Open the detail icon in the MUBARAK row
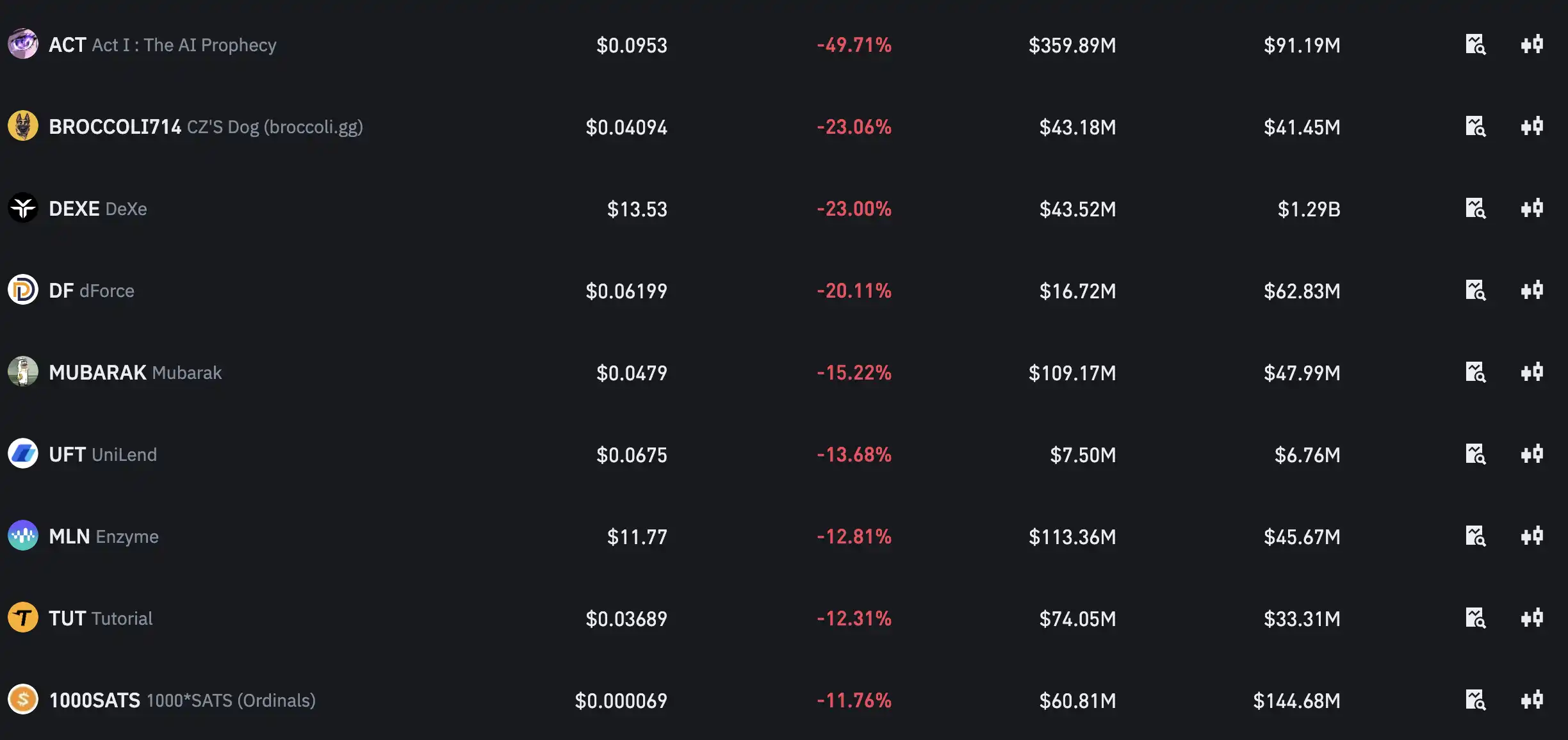Screen dimensions: 1568x740 [1476, 373]
